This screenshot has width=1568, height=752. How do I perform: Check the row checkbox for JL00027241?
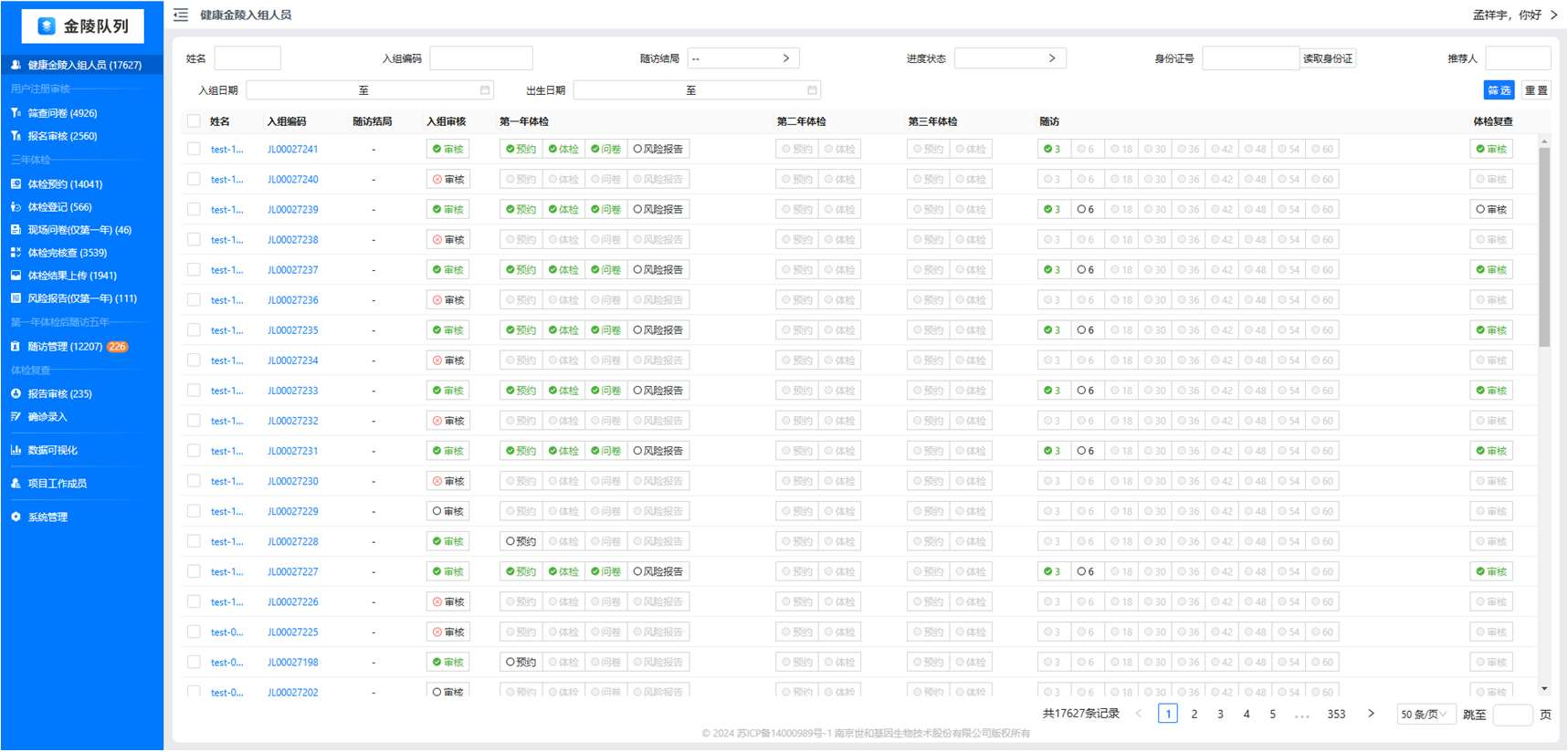[x=194, y=149]
